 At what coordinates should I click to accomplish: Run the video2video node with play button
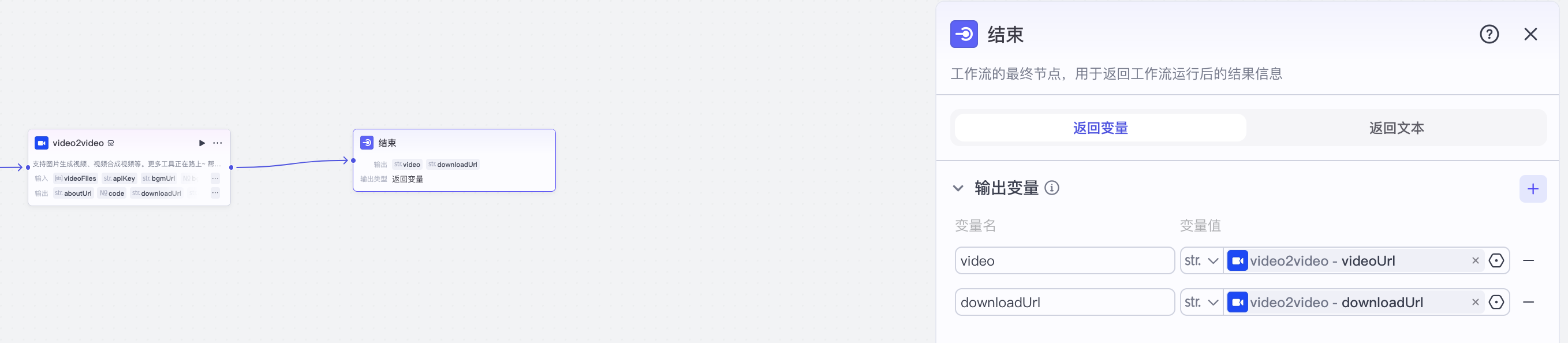pos(202,143)
